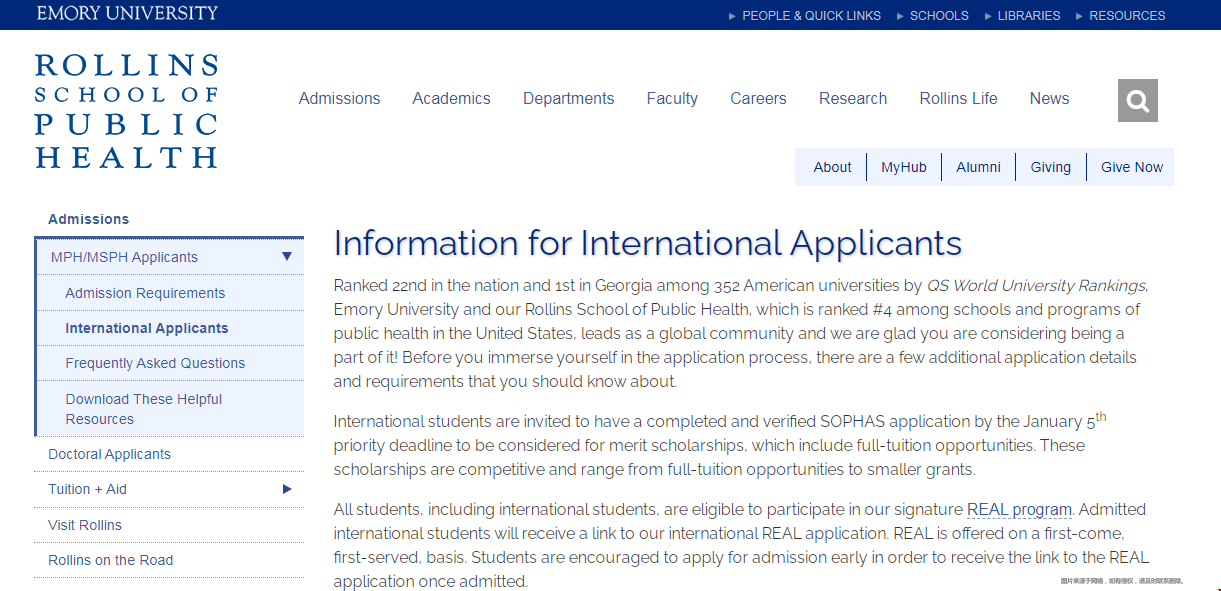1221x591 pixels.
Task: Click the Emory University wordmark
Action: pos(127,13)
